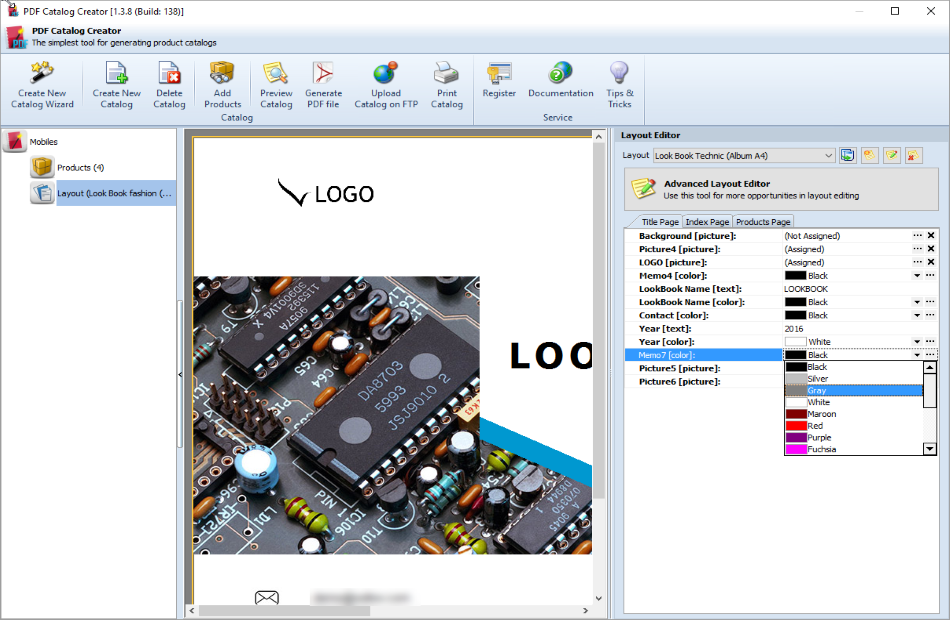Viewport: 950px width, 620px height.
Task: Click Upload Catalog on FTP
Action: [x=386, y=85]
